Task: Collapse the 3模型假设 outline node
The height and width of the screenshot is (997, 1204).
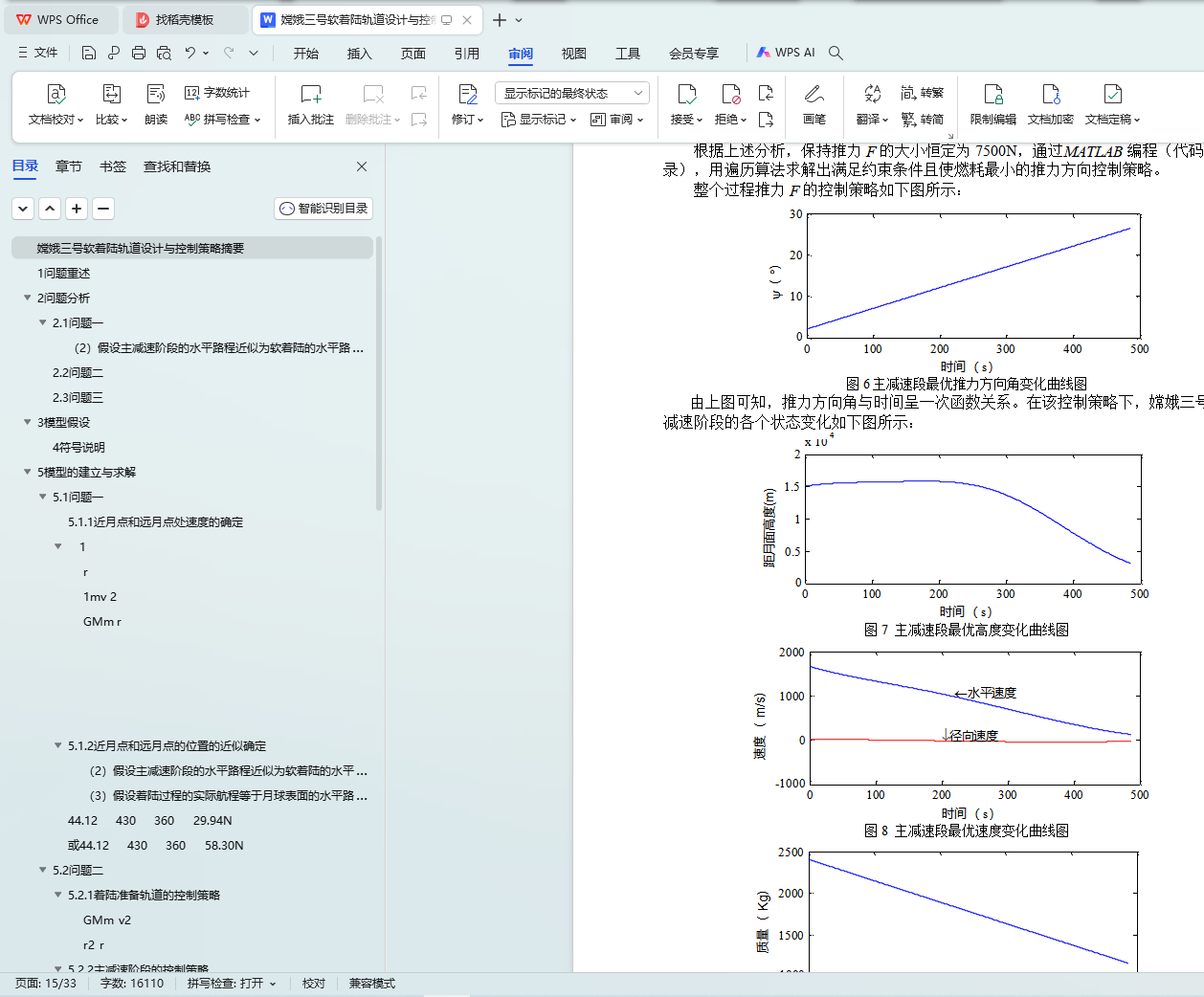Action: 27,422
